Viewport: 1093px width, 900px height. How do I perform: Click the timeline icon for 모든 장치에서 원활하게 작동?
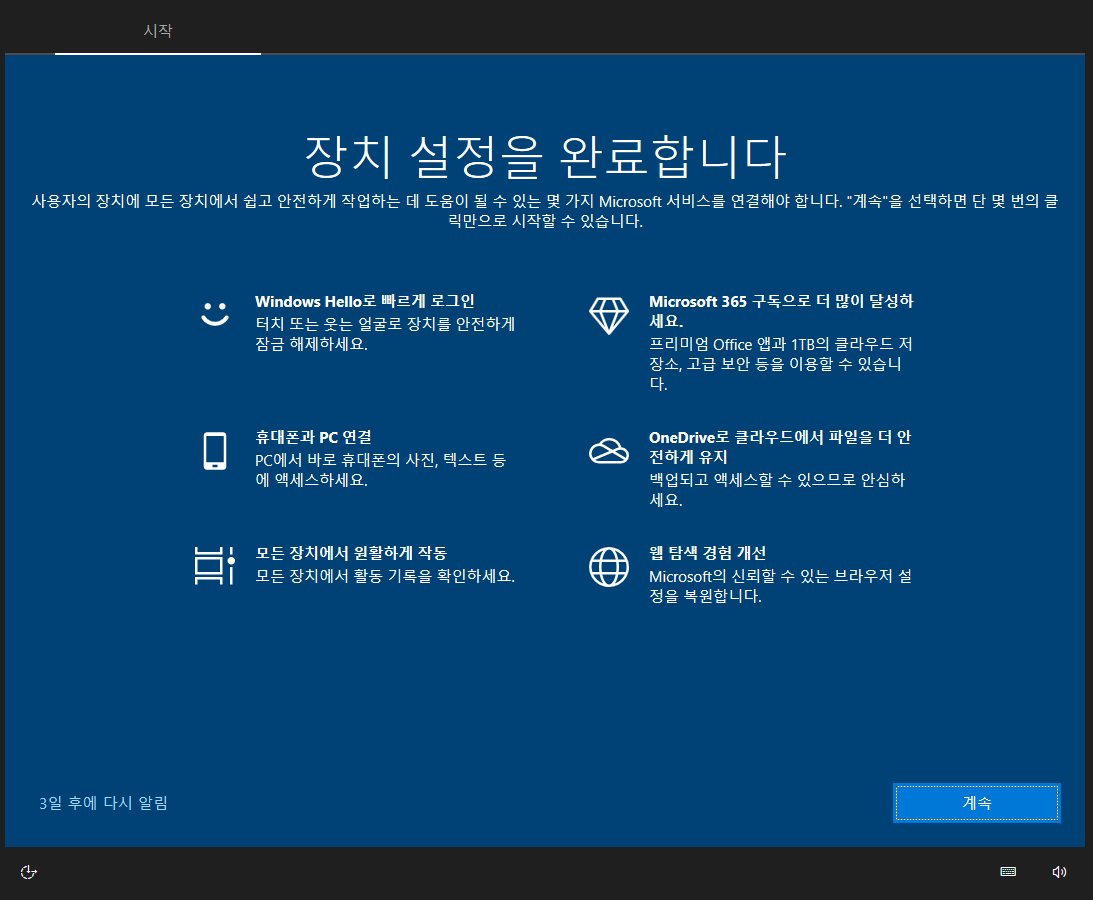click(215, 565)
